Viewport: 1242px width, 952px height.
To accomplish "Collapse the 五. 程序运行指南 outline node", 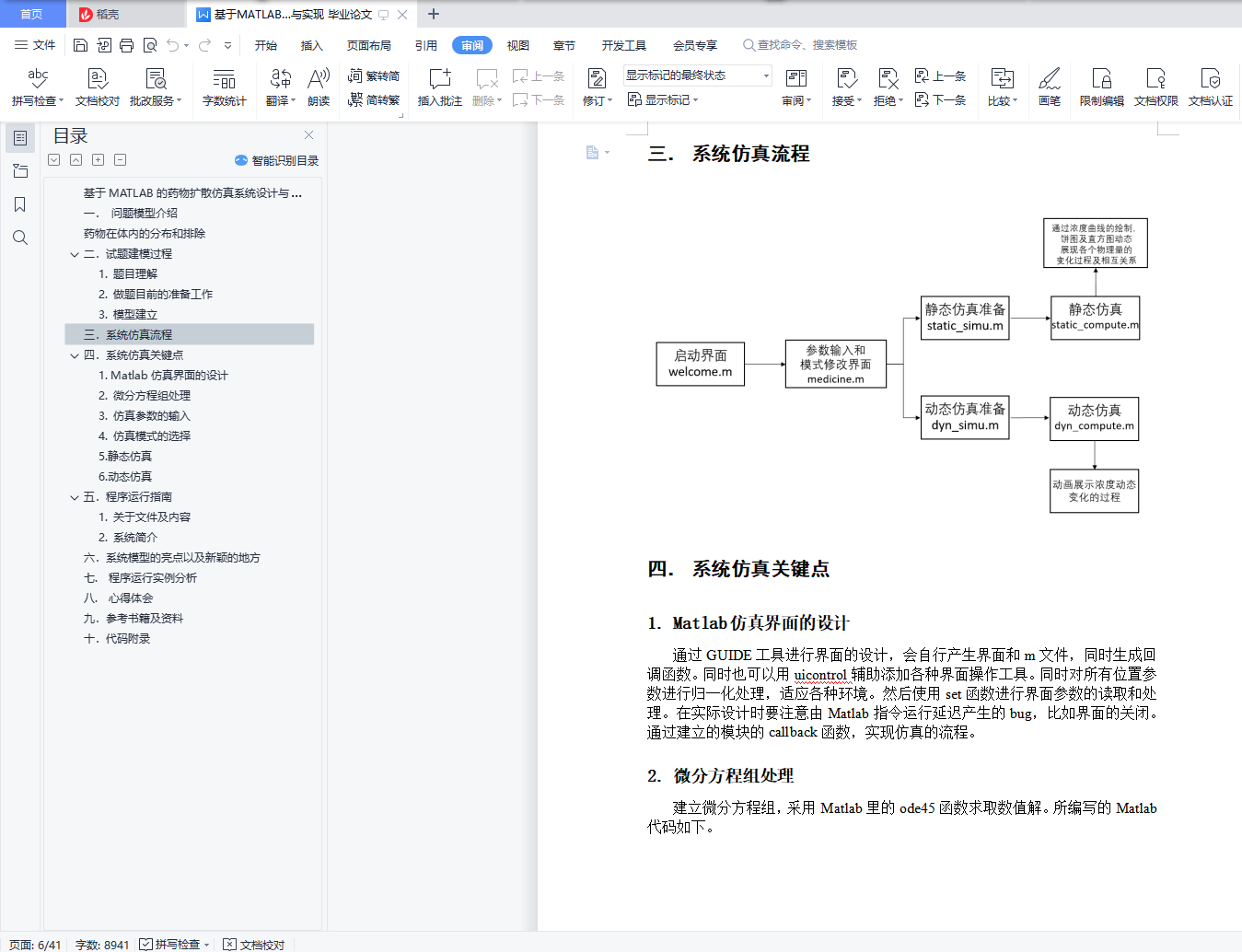I will click(75, 497).
